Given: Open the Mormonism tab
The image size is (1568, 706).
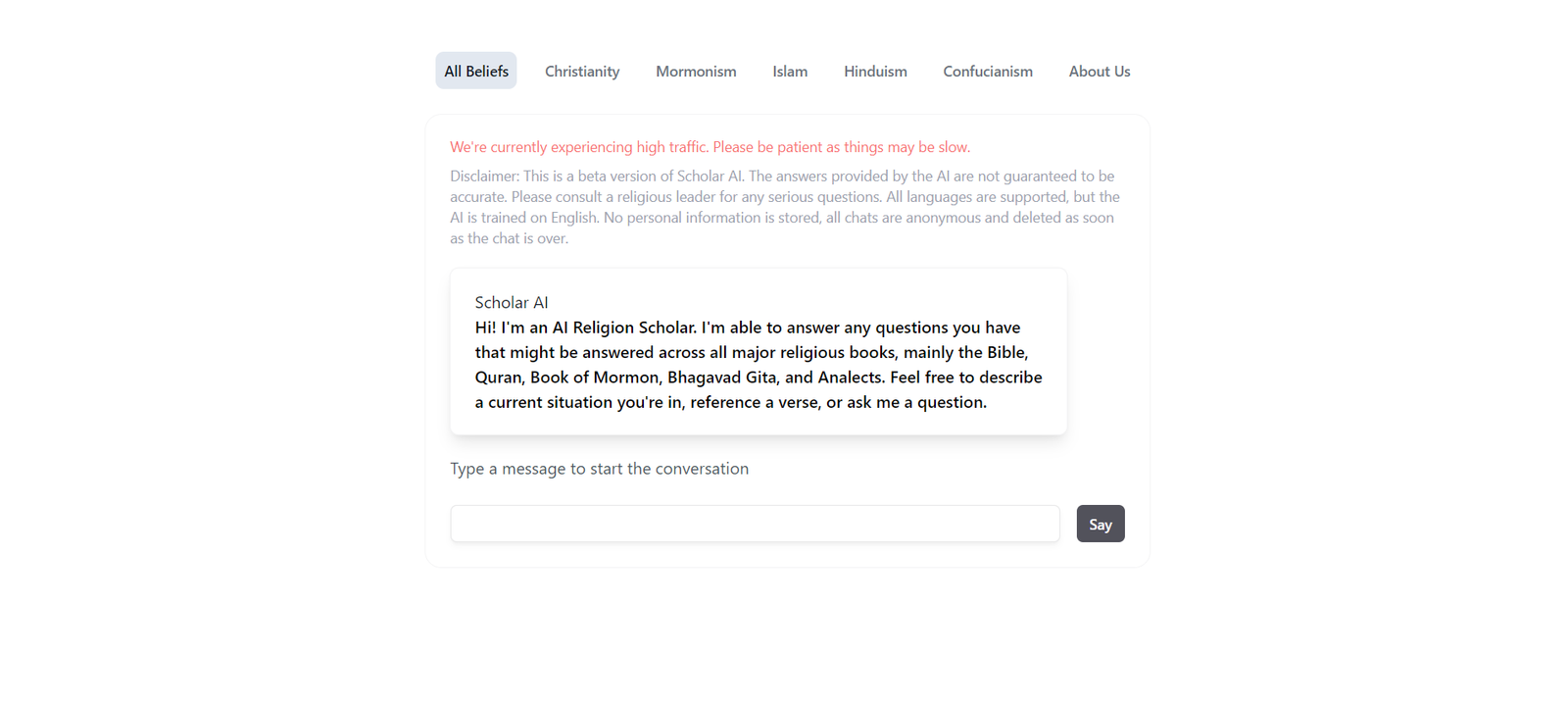Looking at the screenshot, I should pyautogui.click(x=696, y=72).
